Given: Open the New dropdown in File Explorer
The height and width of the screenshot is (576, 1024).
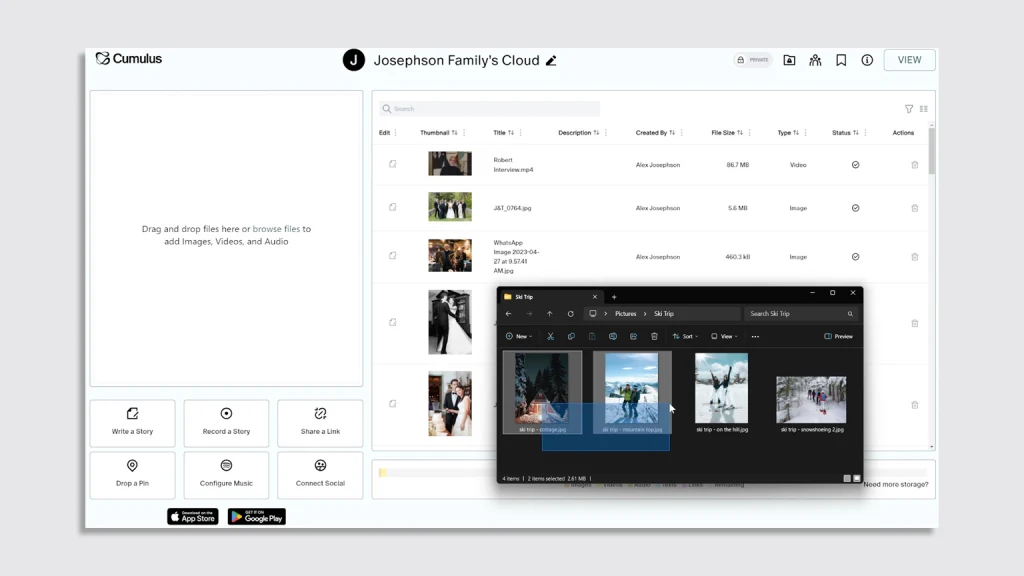Looking at the screenshot, I should pyautogui.click(x=518, y=336).
